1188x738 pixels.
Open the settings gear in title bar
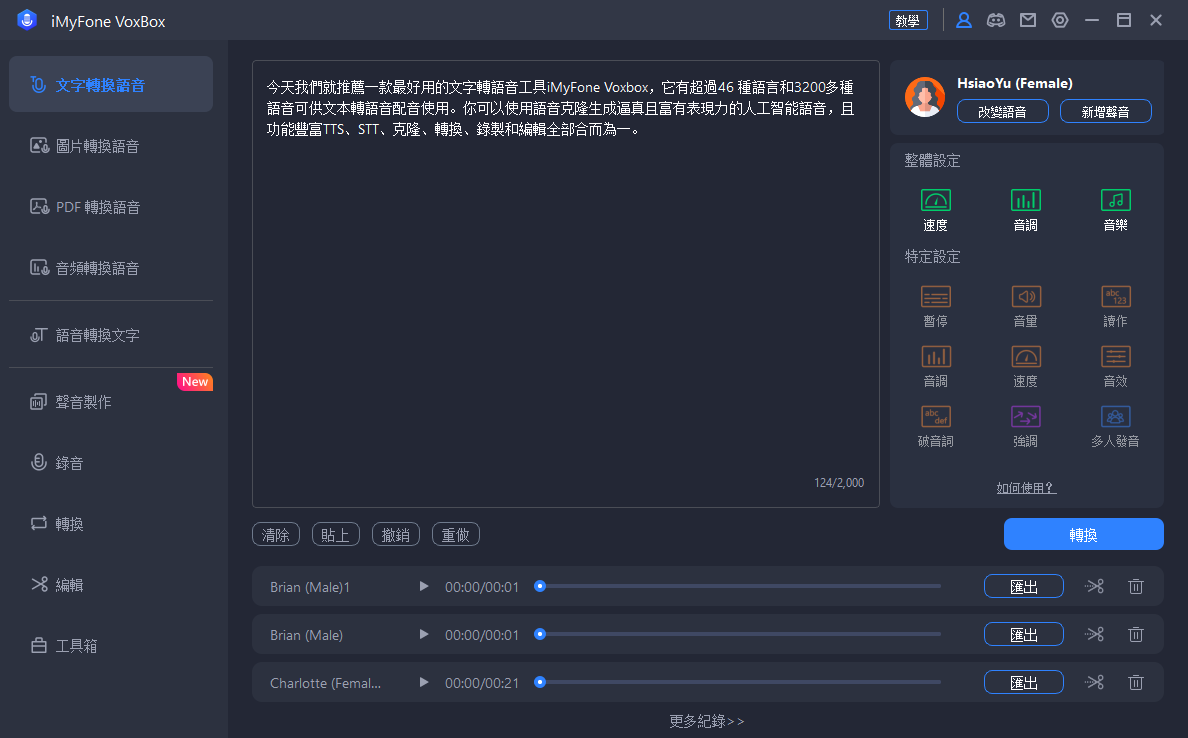click(x=1060, y=20)
